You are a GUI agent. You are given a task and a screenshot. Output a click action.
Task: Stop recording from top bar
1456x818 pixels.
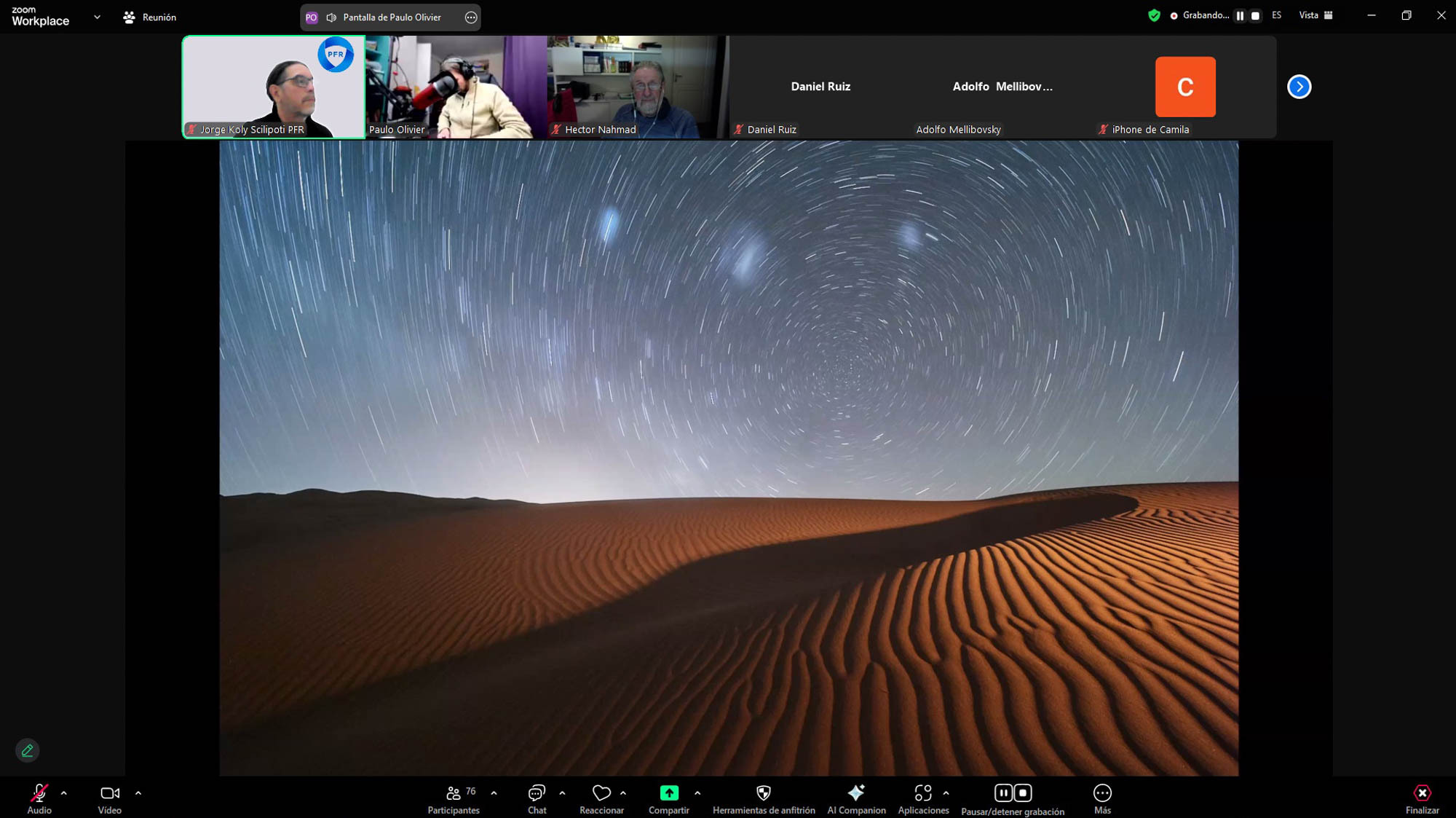click(x=1255, y=15)
